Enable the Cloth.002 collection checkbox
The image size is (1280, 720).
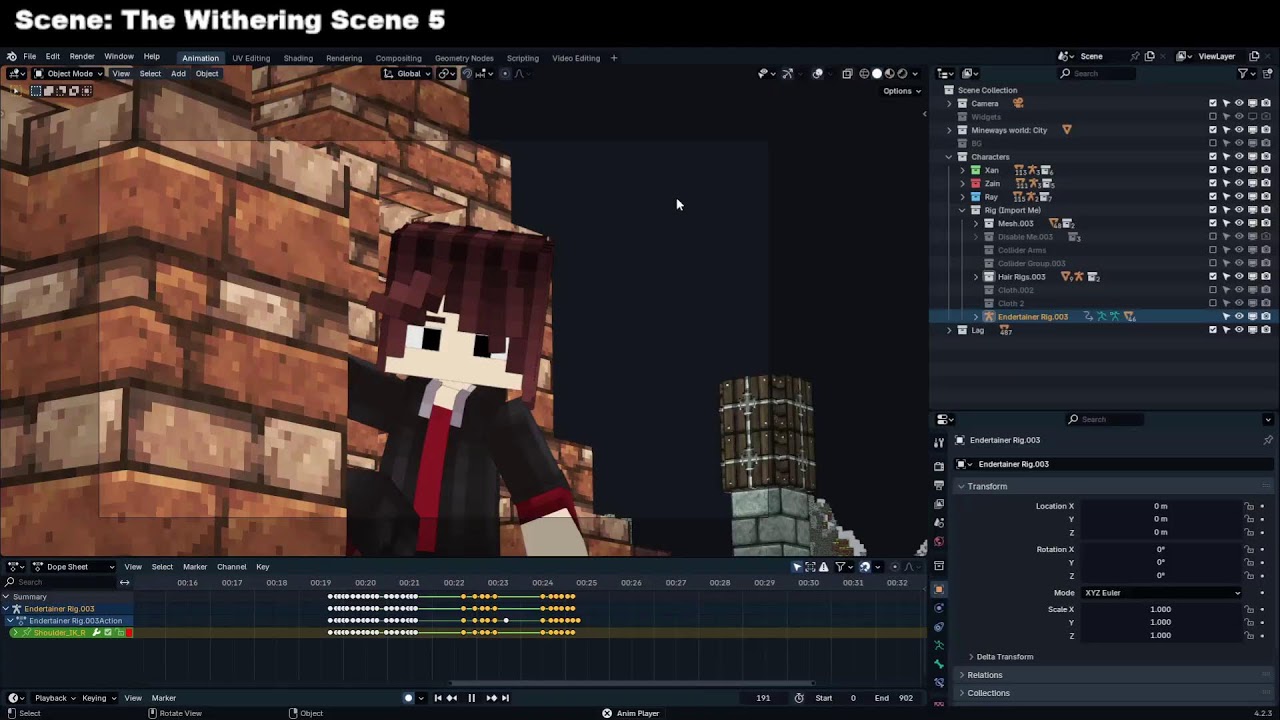(x=1213, y=290)
